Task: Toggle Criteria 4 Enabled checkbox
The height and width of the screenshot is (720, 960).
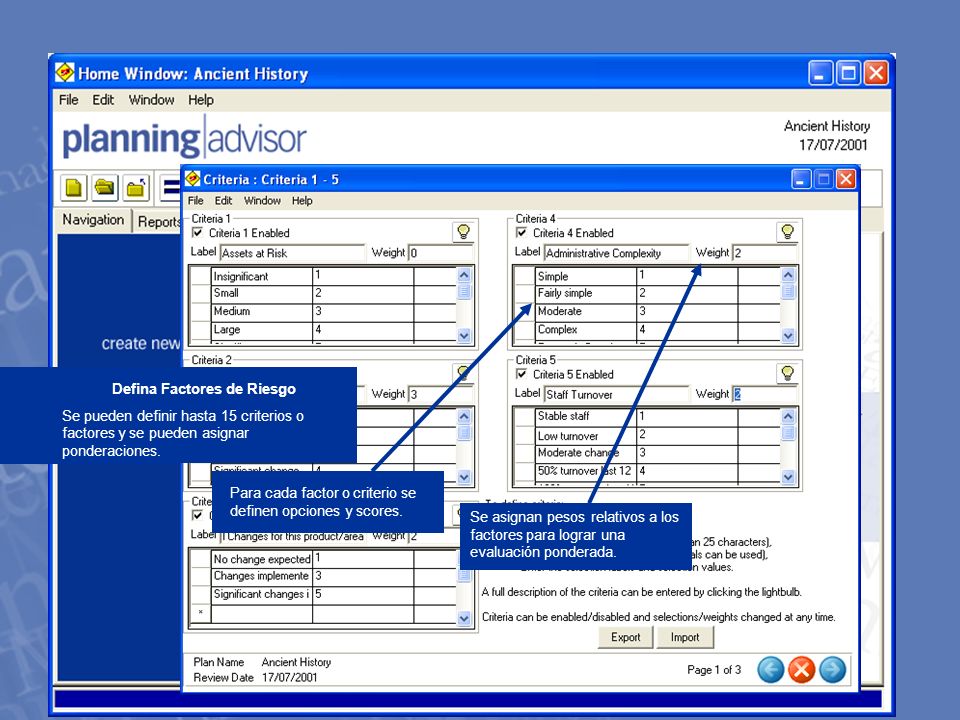Action: [x=522, y=233]
